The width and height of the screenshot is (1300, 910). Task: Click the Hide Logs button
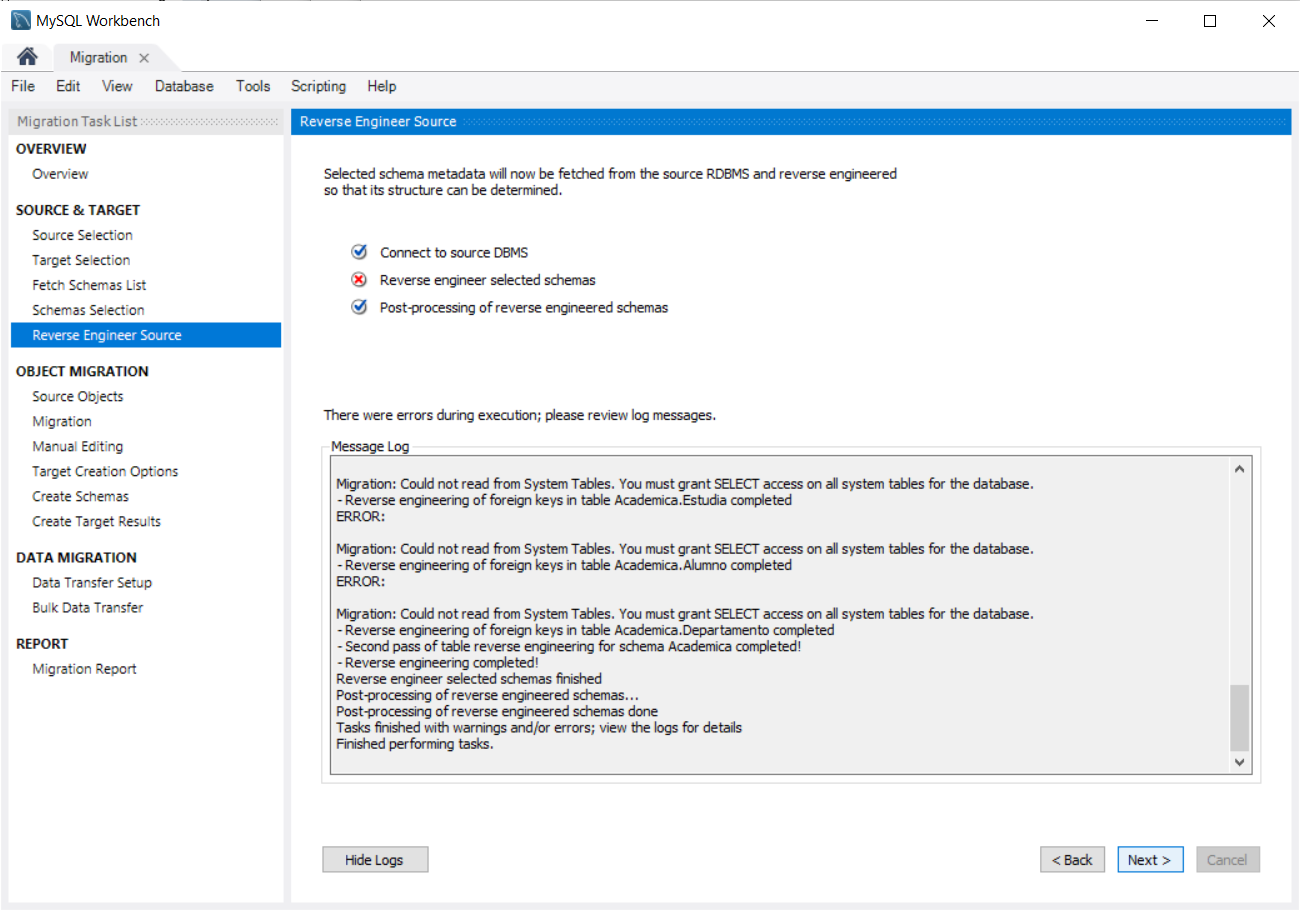point(375,860)
